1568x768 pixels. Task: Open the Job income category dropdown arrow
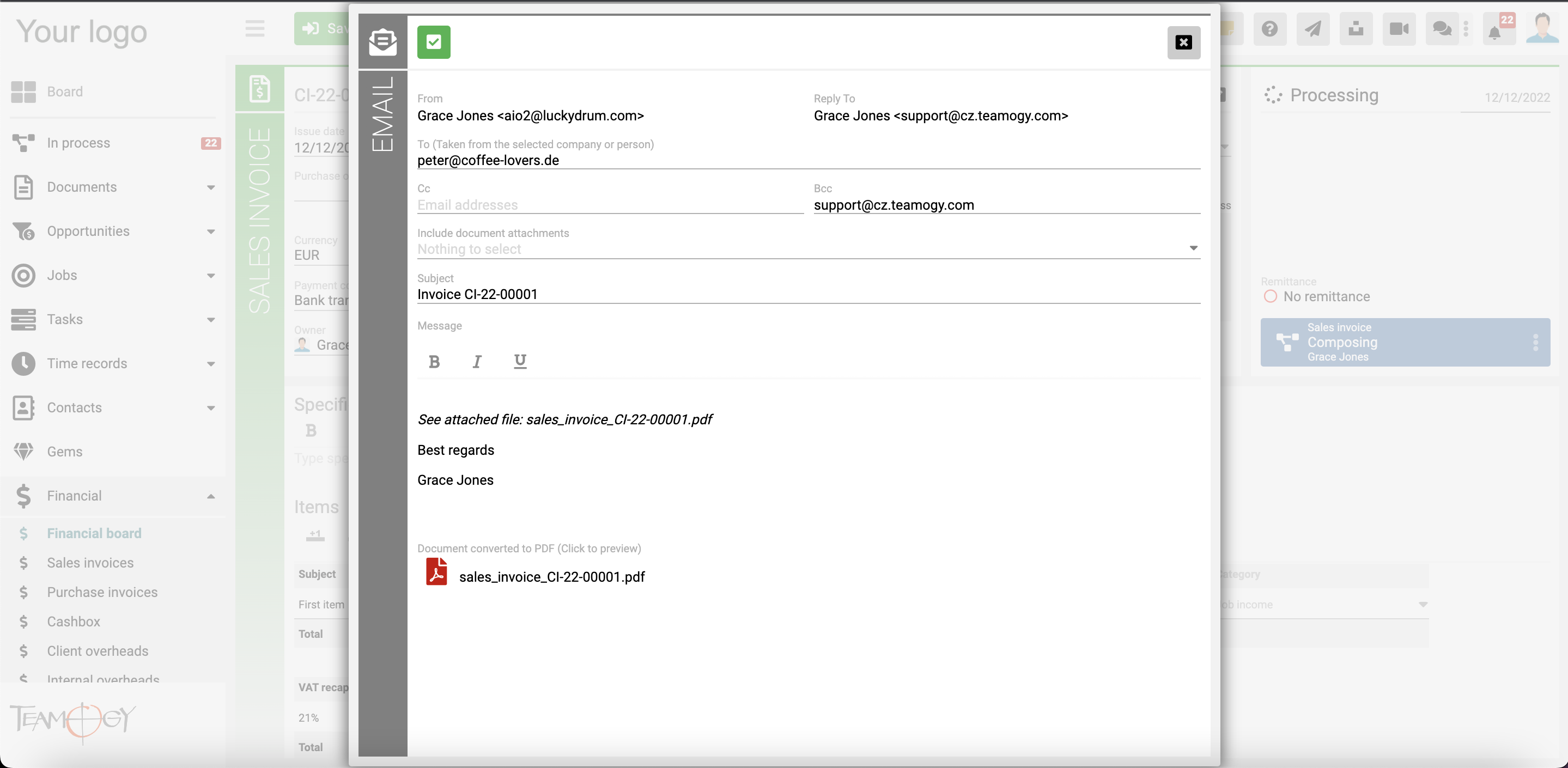click(1423, 604)
